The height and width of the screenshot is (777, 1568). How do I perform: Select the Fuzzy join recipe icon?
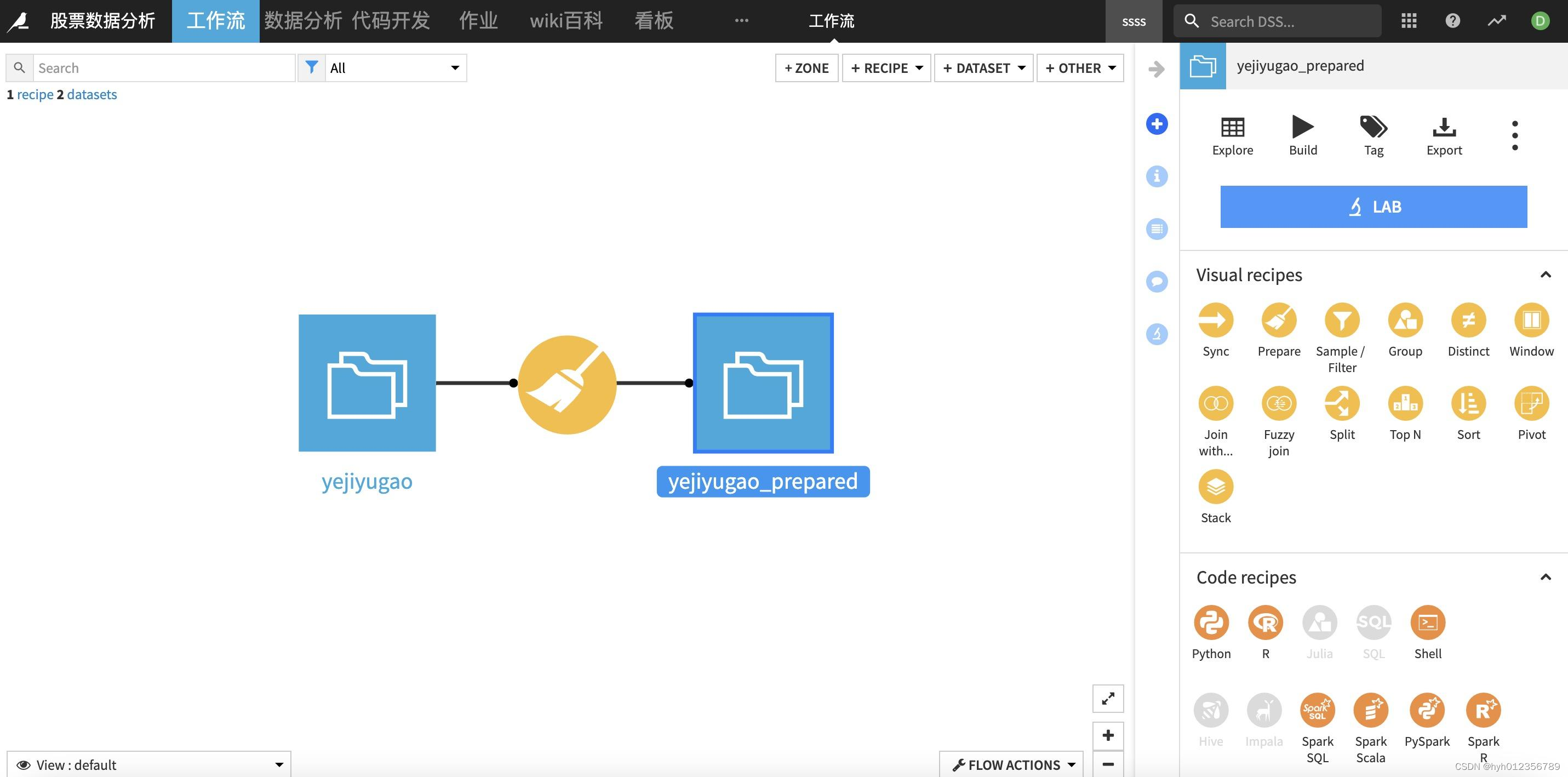point(1278,404)
